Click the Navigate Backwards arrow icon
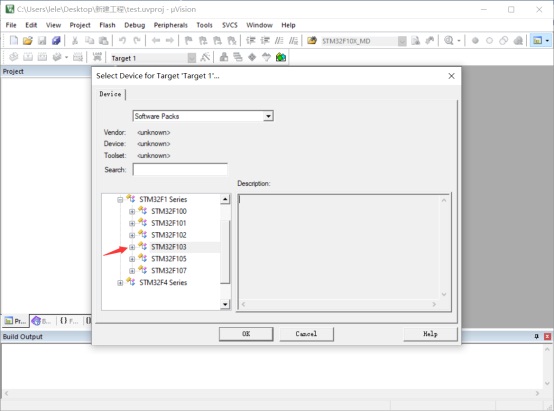This screenshot has height=411, width=554. tap(156, 41)
